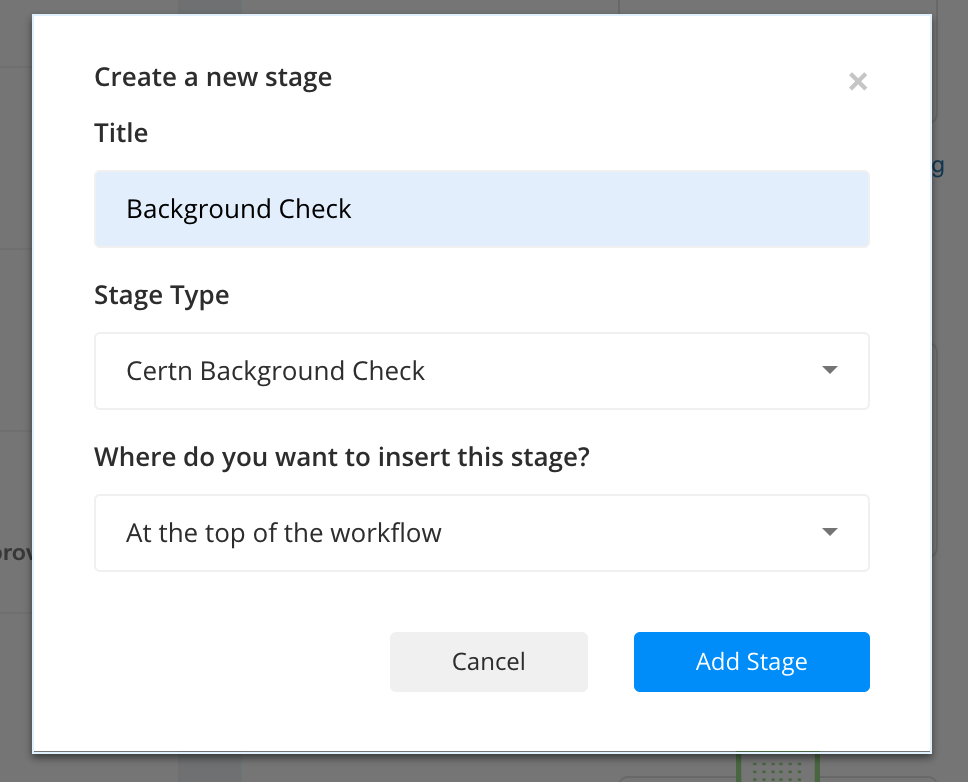Screen dimensions: 968x782
Task: Click the Stage Type label
Action: [161, 294]
